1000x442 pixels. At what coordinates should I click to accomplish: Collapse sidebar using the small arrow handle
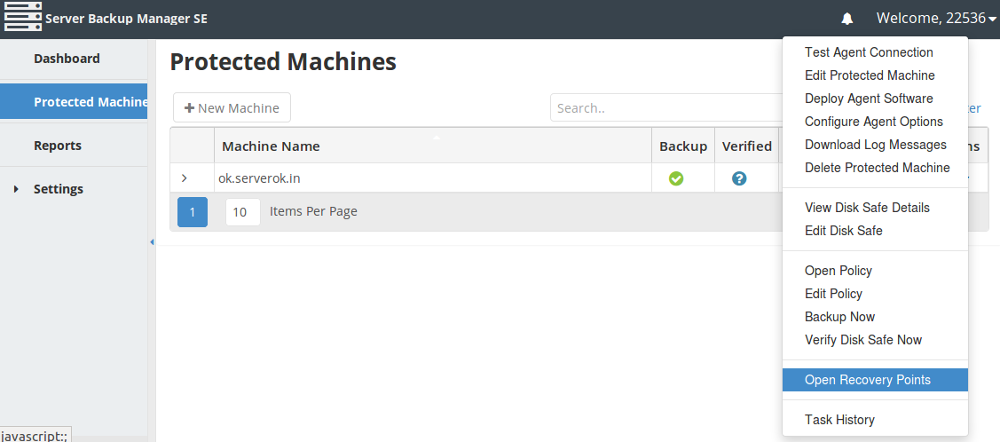click(152, 242)
